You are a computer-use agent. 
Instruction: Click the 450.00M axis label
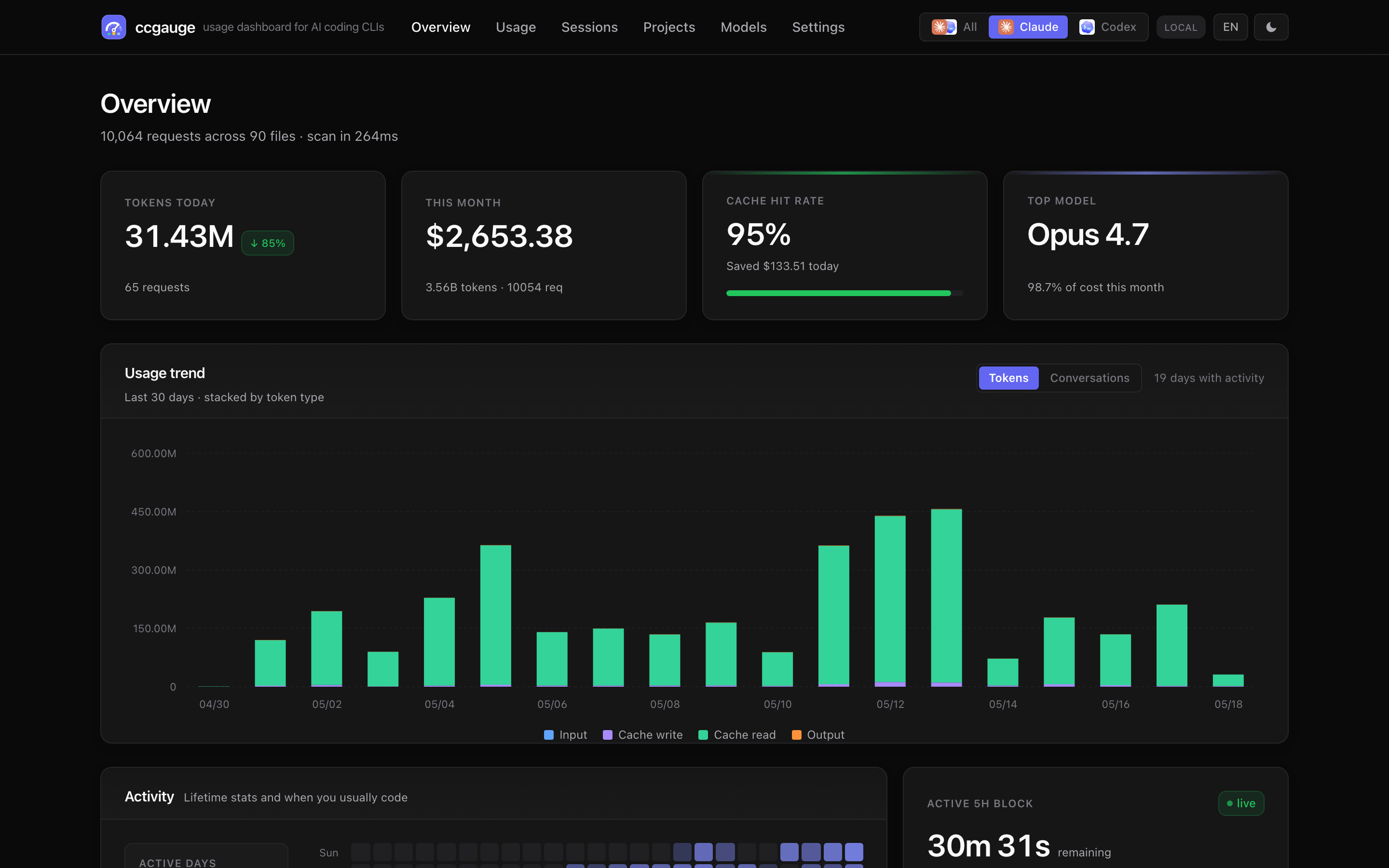pyautogui.click(x=153, y=512)
